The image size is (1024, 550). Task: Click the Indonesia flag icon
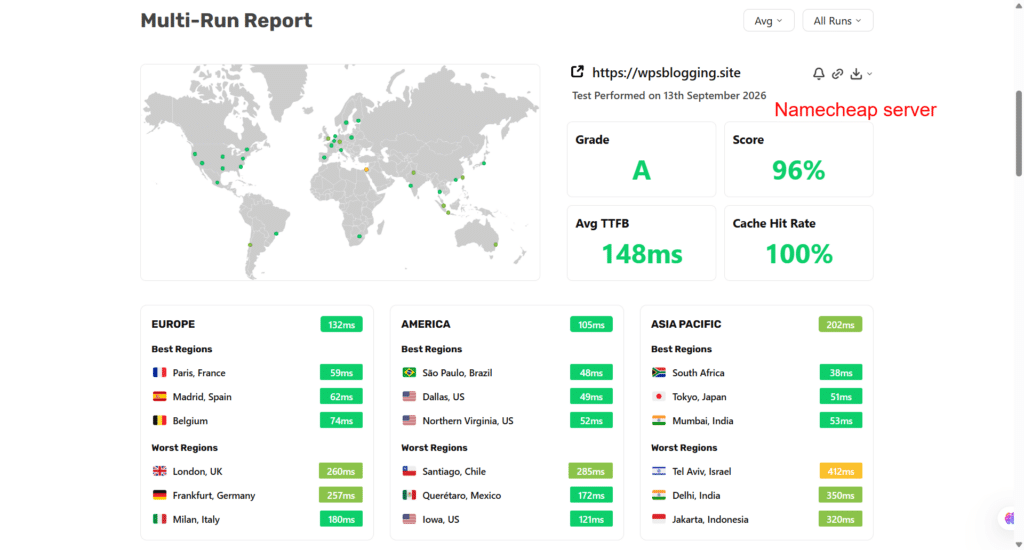(x=658, y=519)
